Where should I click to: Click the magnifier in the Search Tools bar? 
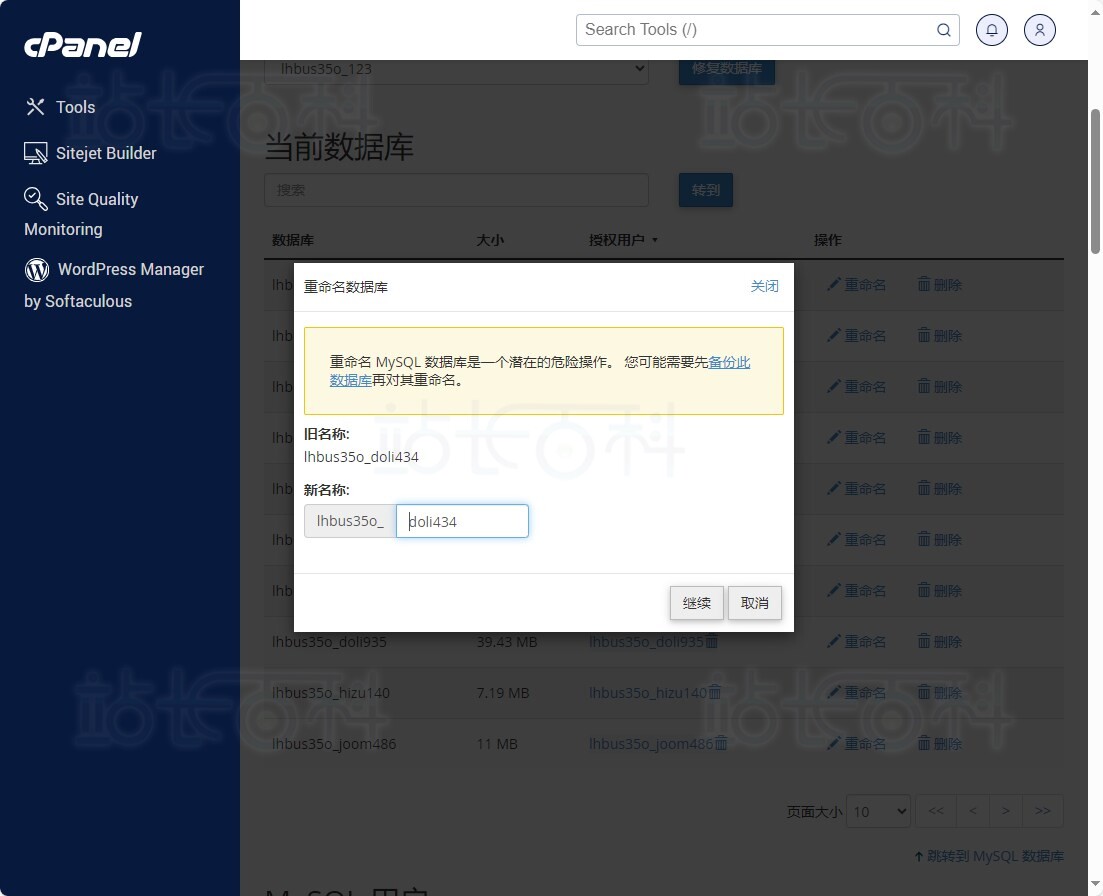pos(943,30)
